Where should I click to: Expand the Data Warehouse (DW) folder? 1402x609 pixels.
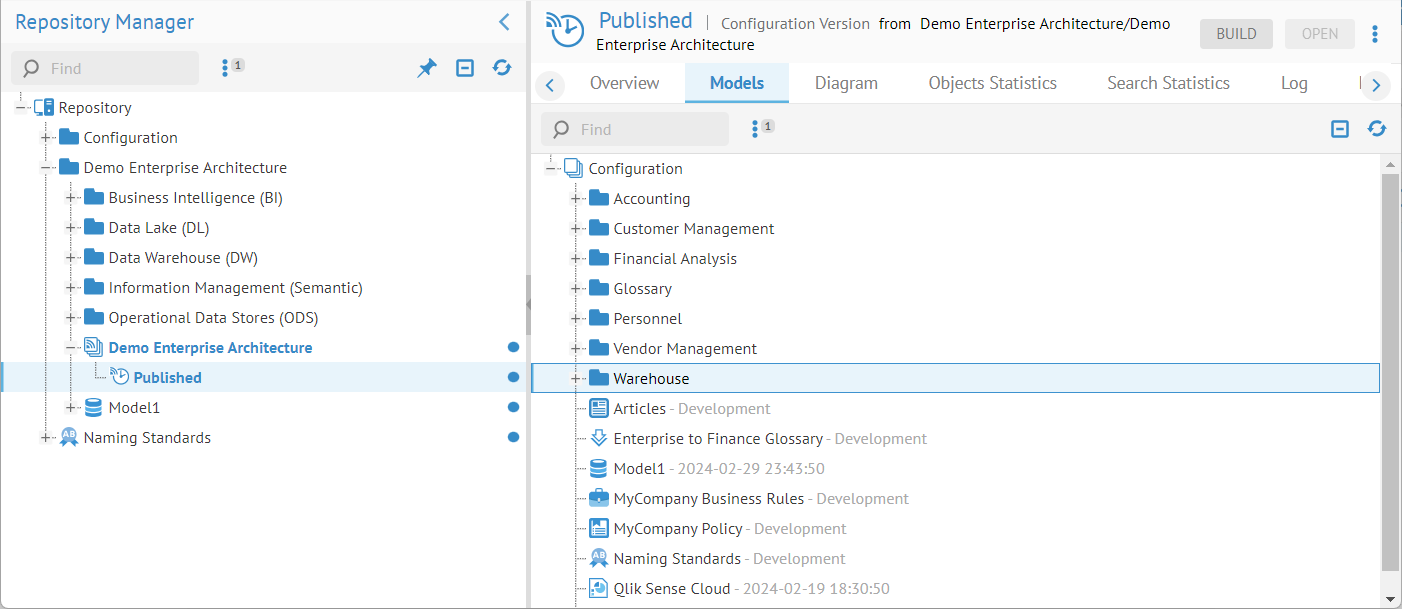point(71,258)
